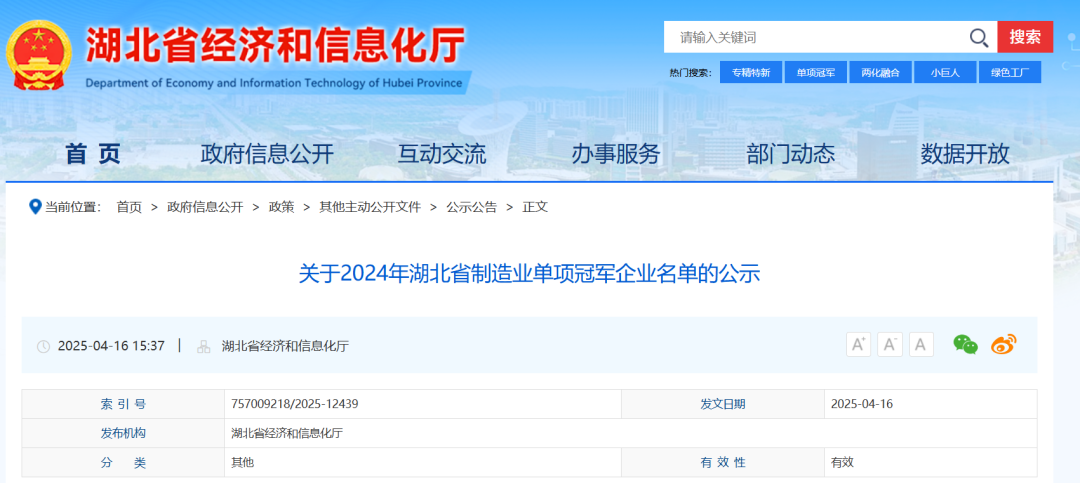Click breadcrumb link 公示公告
Image resolution: width=1080 pixels, height=483 pixels.
point(471,207)
